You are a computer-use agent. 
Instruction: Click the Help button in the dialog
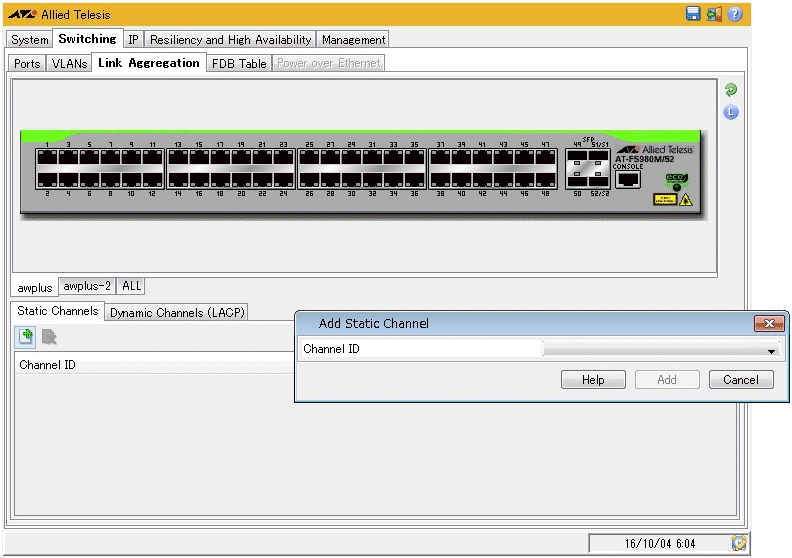(593, 380)
